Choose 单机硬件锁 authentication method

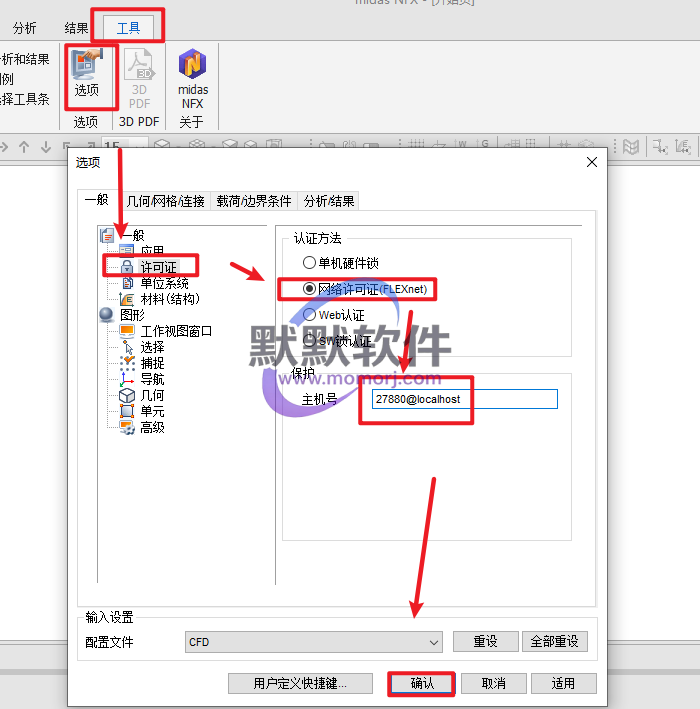click(309, 262)
